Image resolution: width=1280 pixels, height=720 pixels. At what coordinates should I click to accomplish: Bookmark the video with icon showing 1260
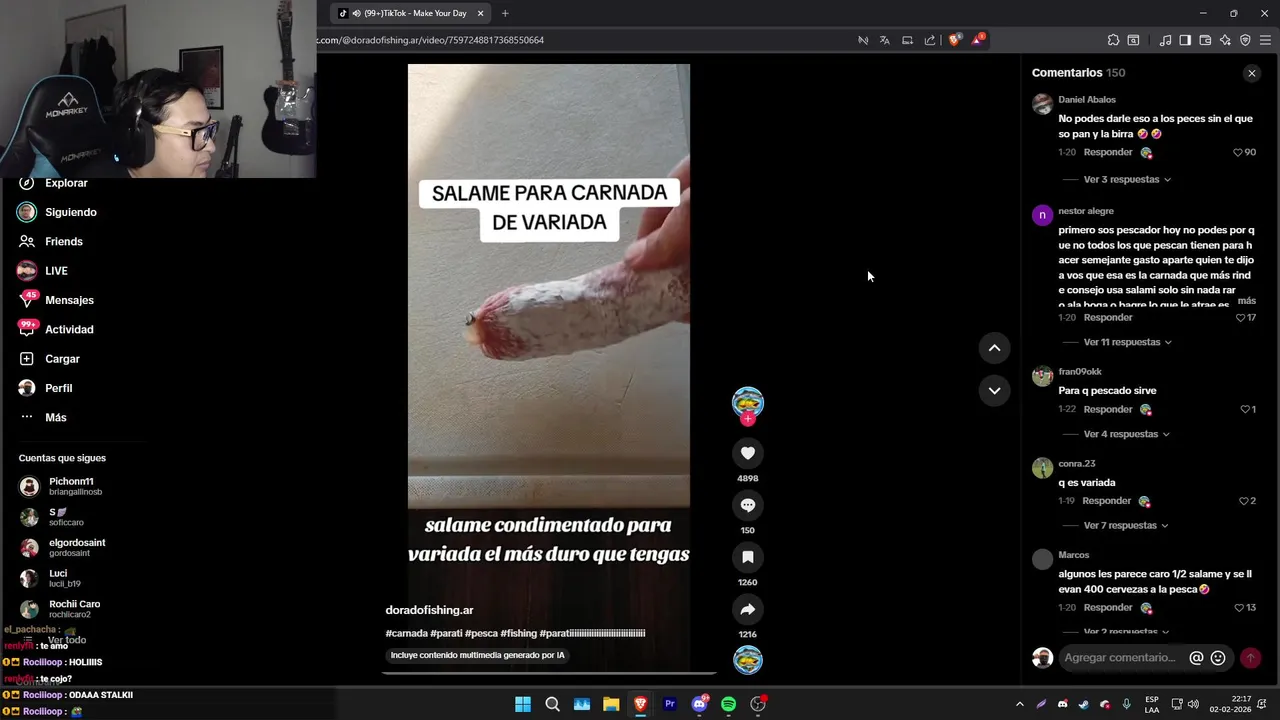(747, 557)
